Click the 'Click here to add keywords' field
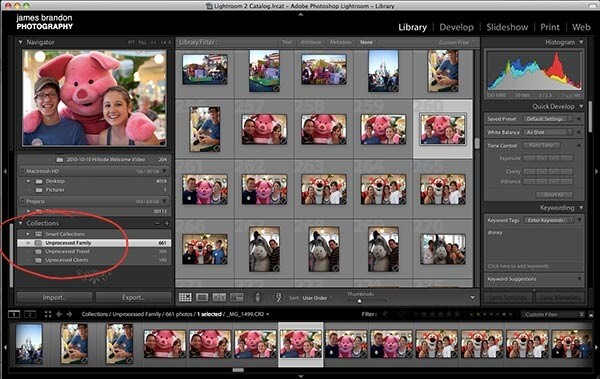Screen dimensions: 600x379 click(x=518, y=266)
